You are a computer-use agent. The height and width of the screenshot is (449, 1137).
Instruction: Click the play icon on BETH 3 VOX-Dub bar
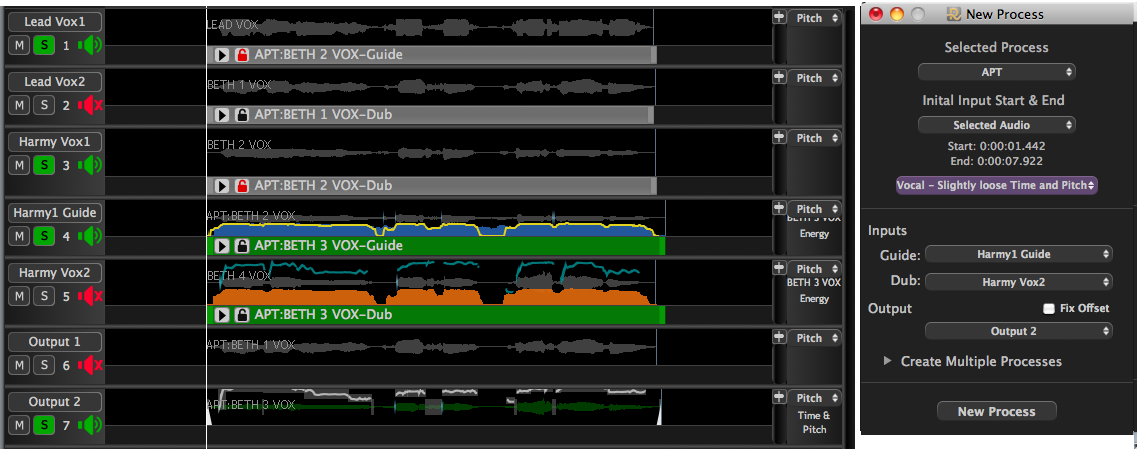tap(223, 315)
